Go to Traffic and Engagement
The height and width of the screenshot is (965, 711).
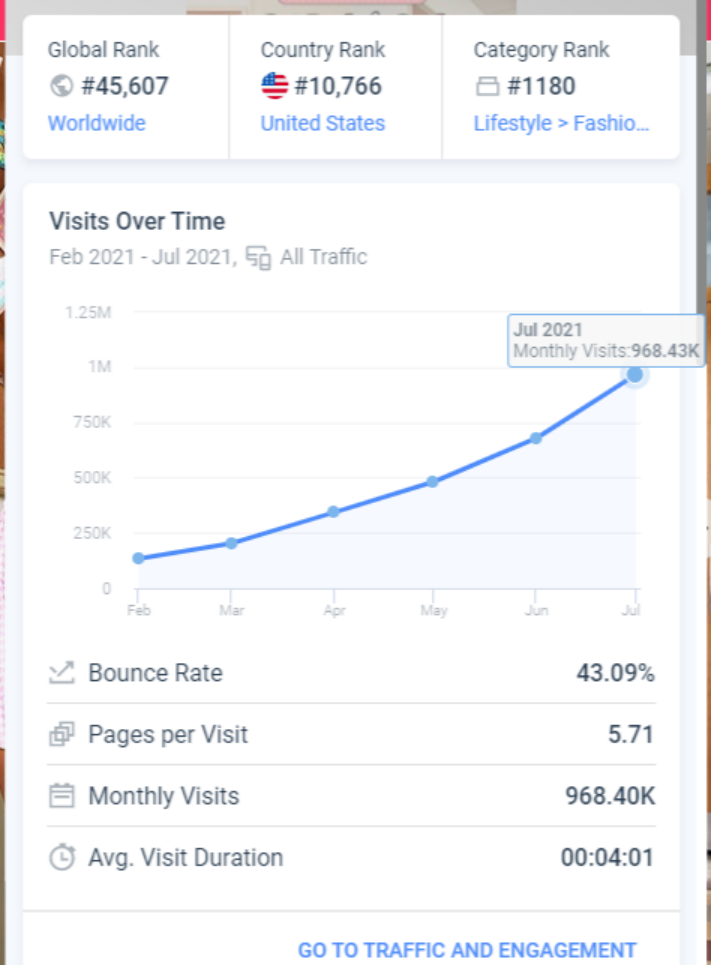click(x=467, y=950)
